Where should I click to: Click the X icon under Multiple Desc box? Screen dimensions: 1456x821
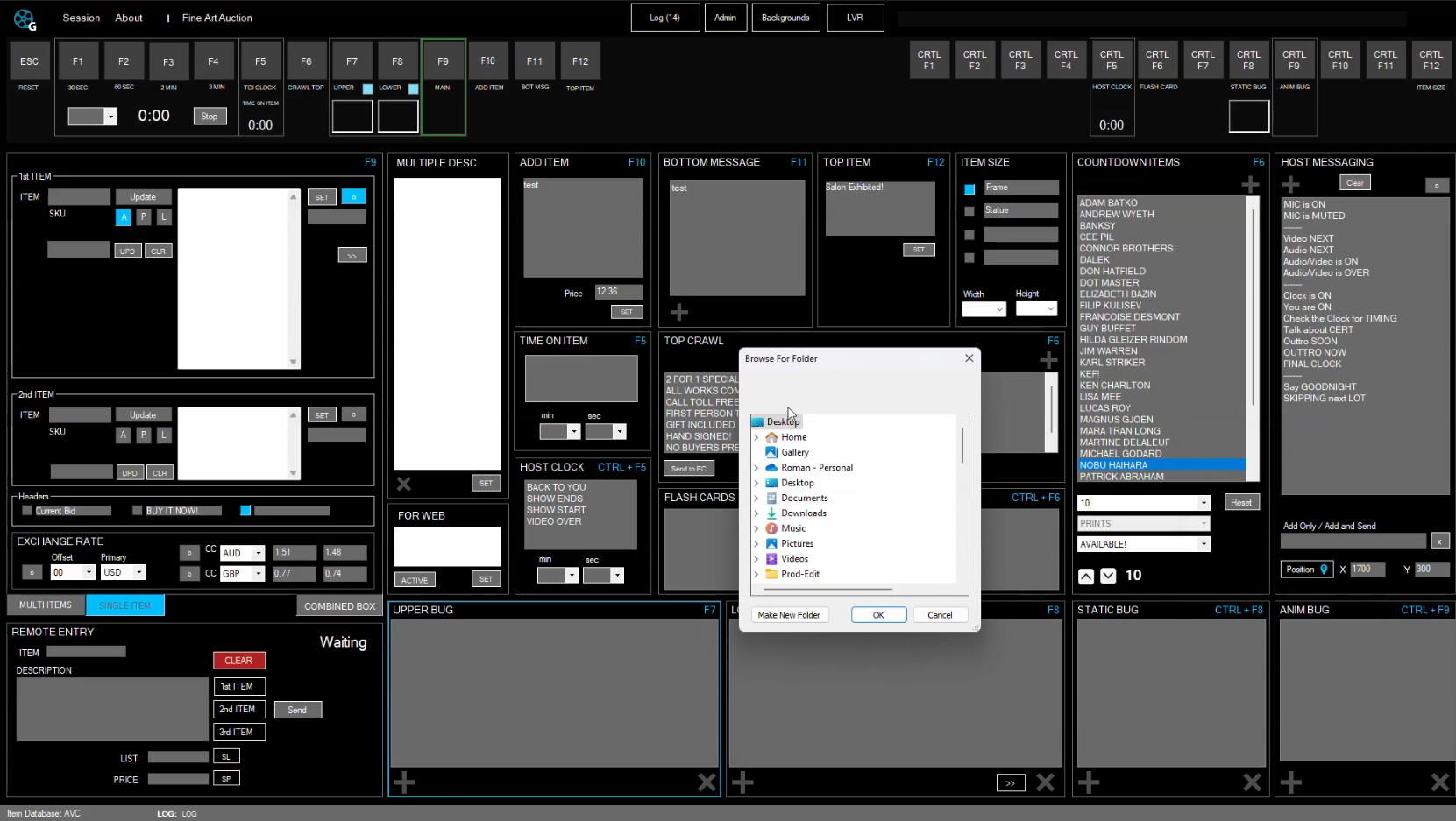click(x=404, y=484)
